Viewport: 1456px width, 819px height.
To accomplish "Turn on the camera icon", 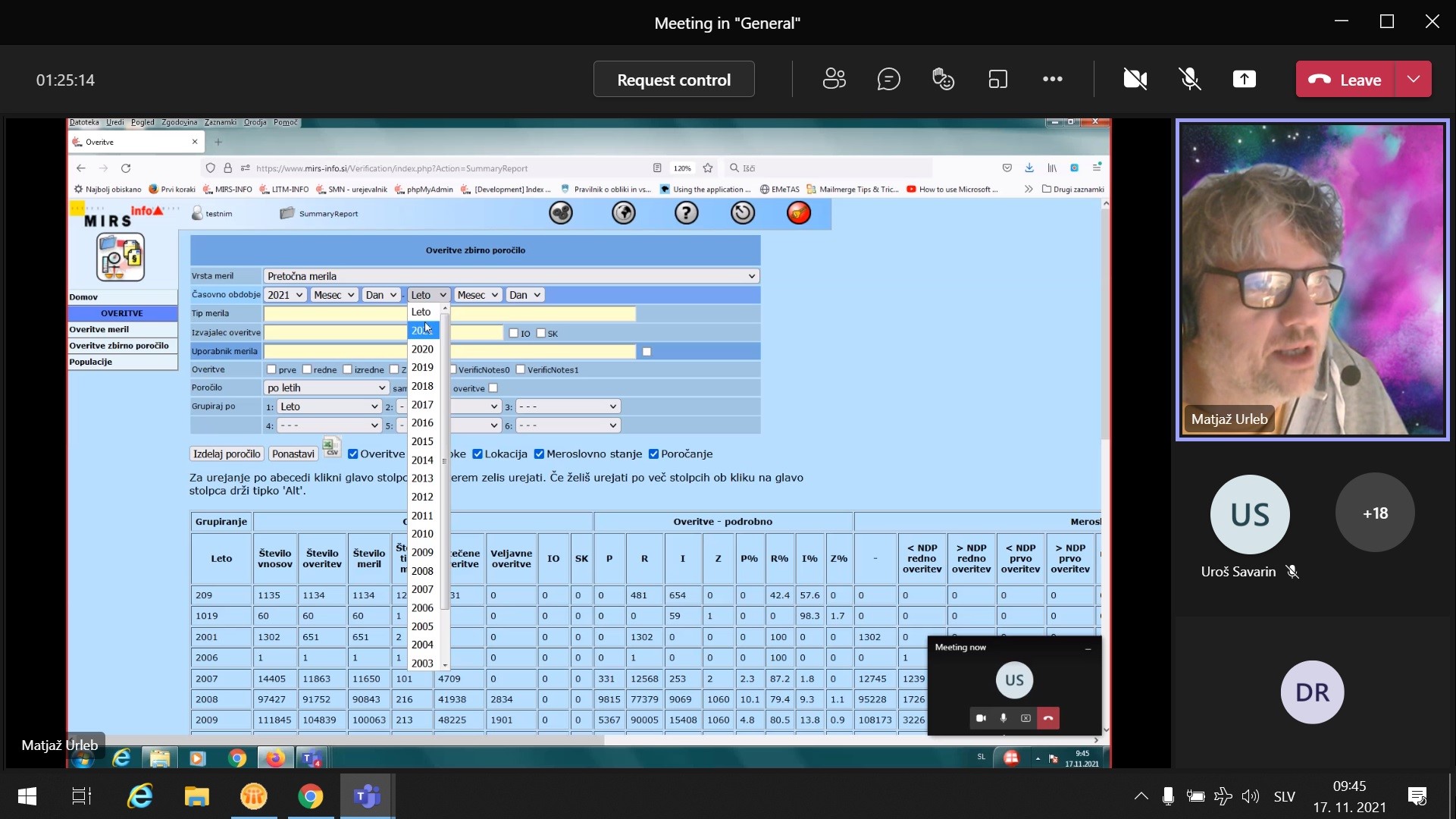I will click(1135, 79).
